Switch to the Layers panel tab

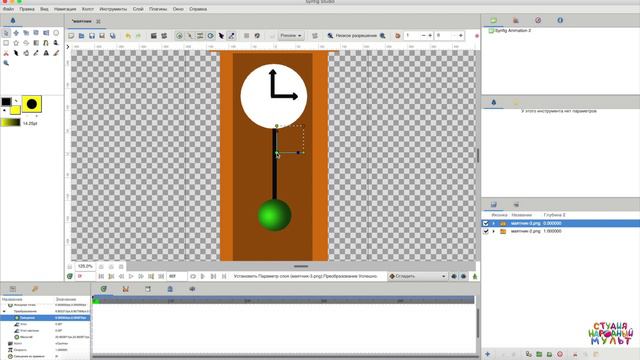493,204
